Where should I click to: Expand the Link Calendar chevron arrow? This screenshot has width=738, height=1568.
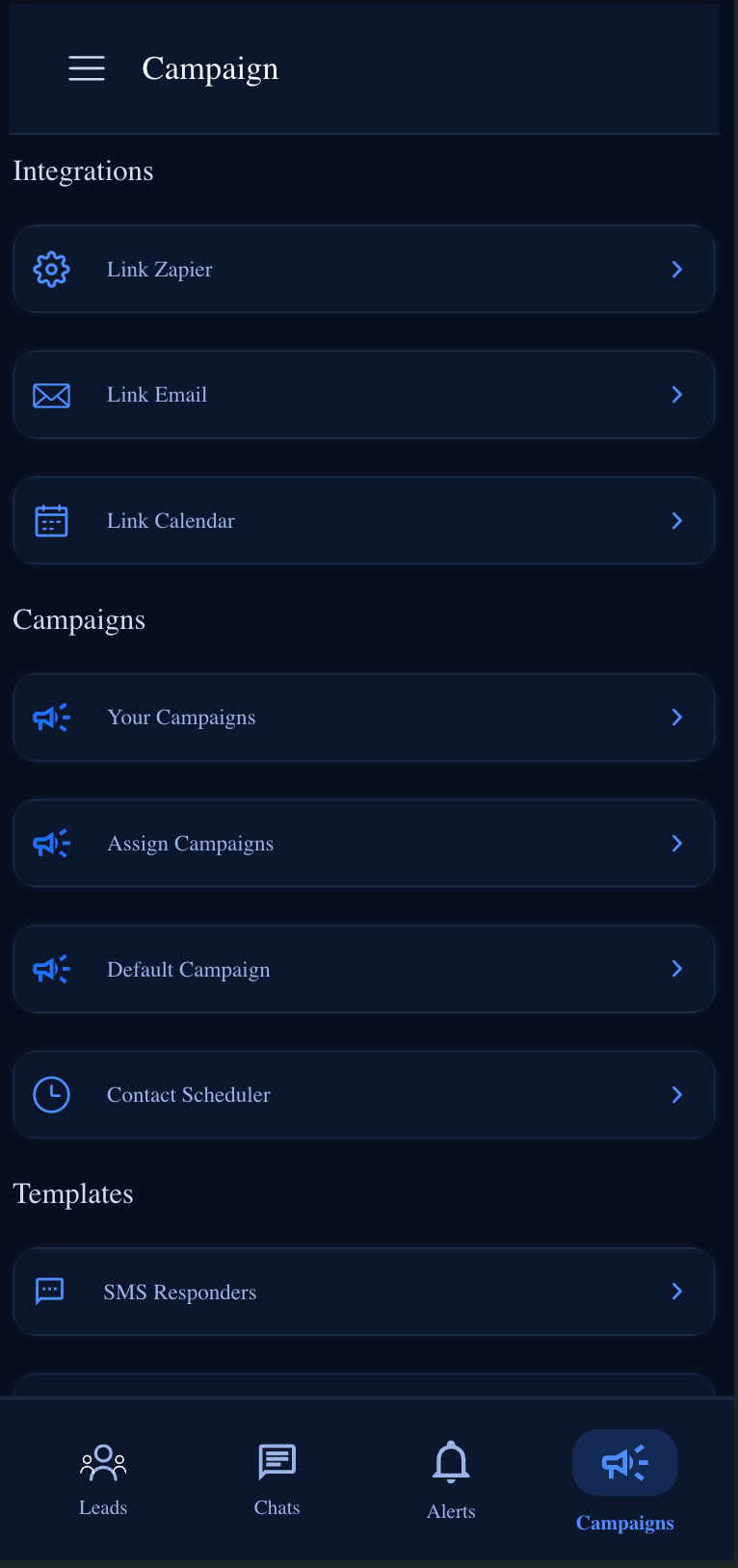(x=677, y=521)
